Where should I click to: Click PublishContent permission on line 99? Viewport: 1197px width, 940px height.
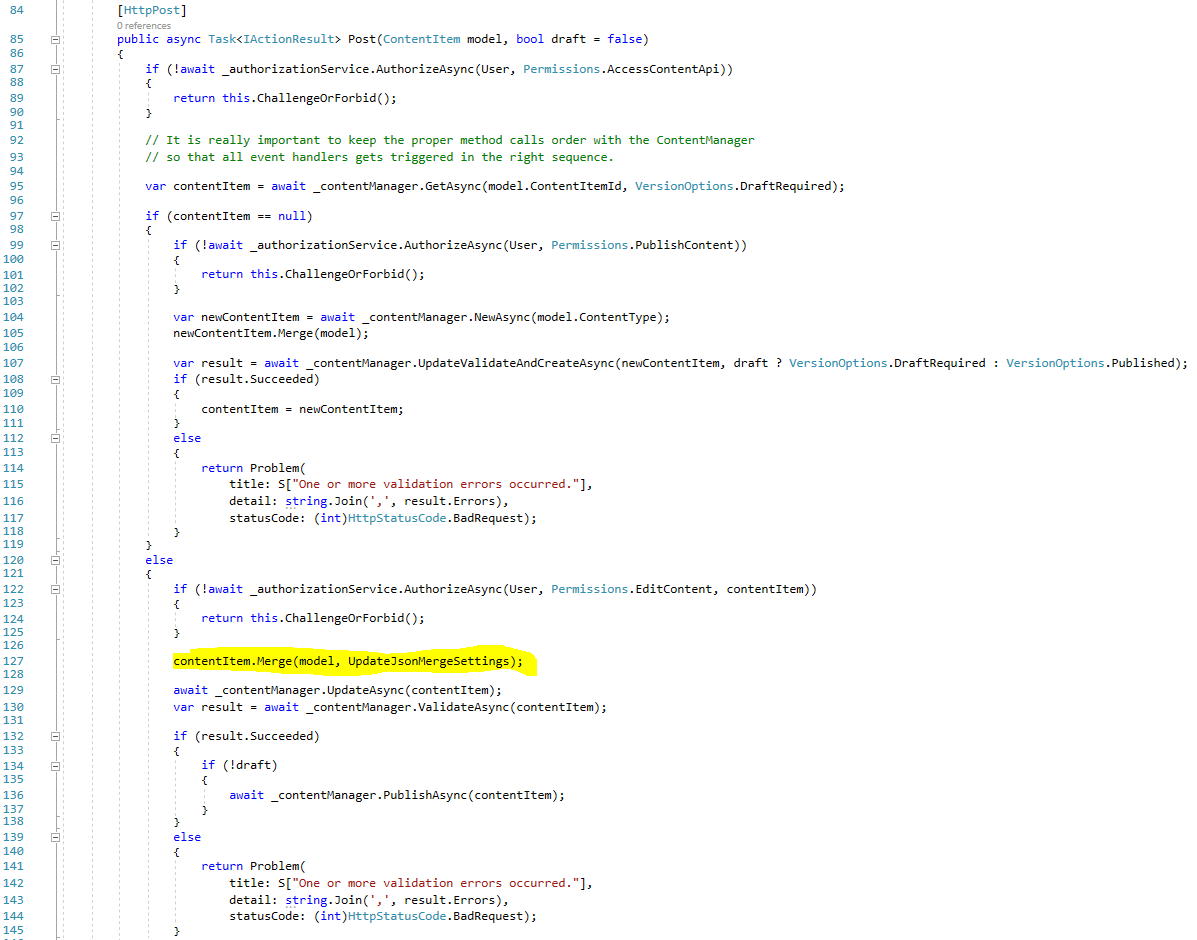(683, 245)
